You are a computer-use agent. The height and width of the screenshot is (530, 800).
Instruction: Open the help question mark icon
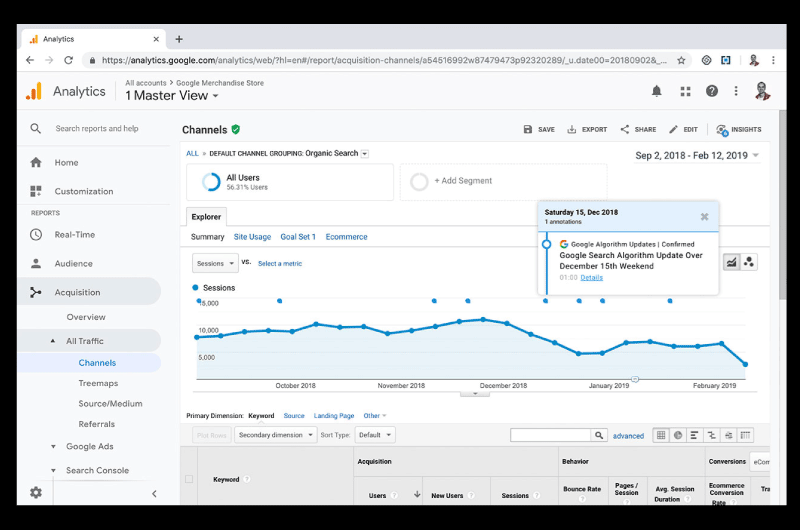pos(712,91)
